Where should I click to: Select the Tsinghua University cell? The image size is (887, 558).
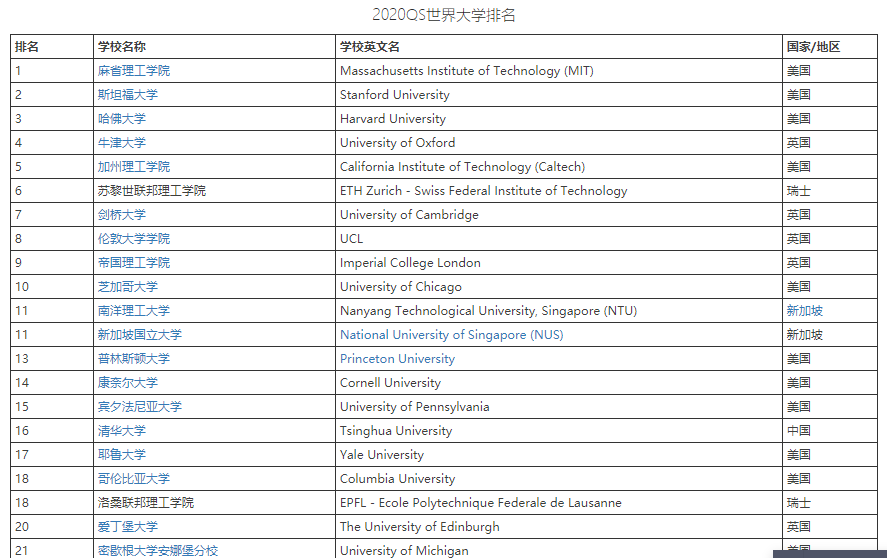[559, 431]
